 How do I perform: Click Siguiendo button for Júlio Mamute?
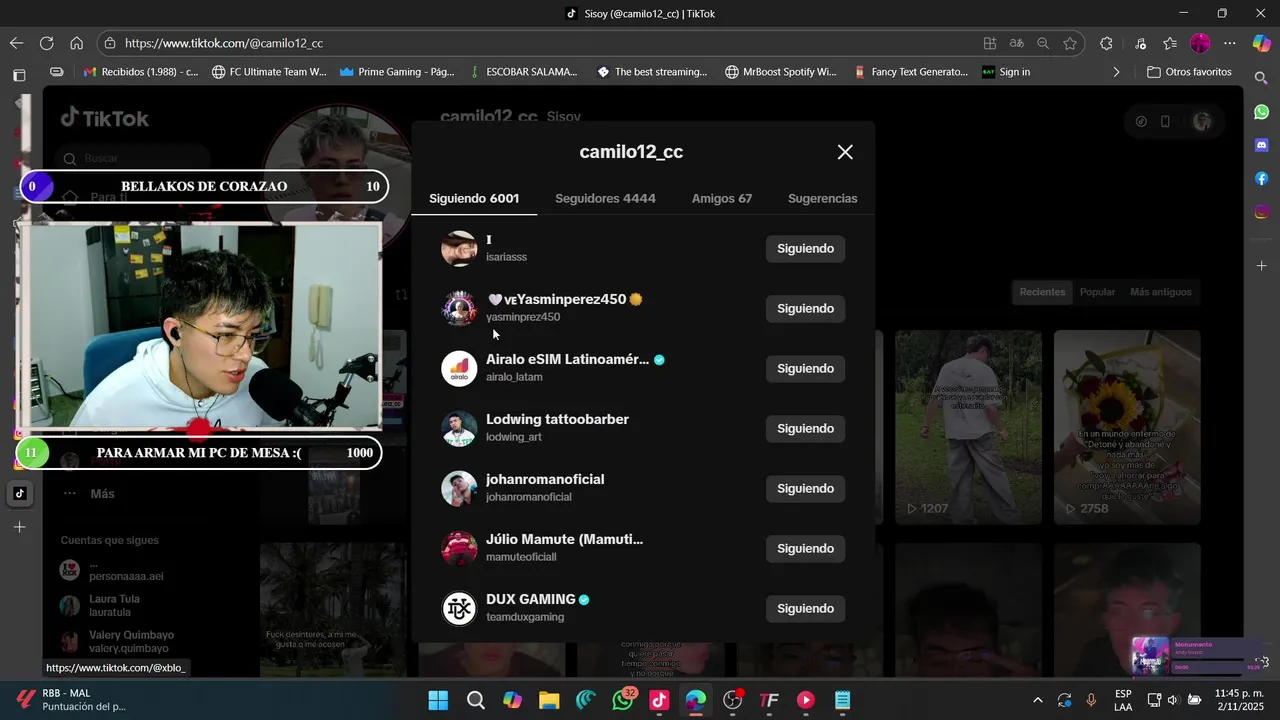805,549
